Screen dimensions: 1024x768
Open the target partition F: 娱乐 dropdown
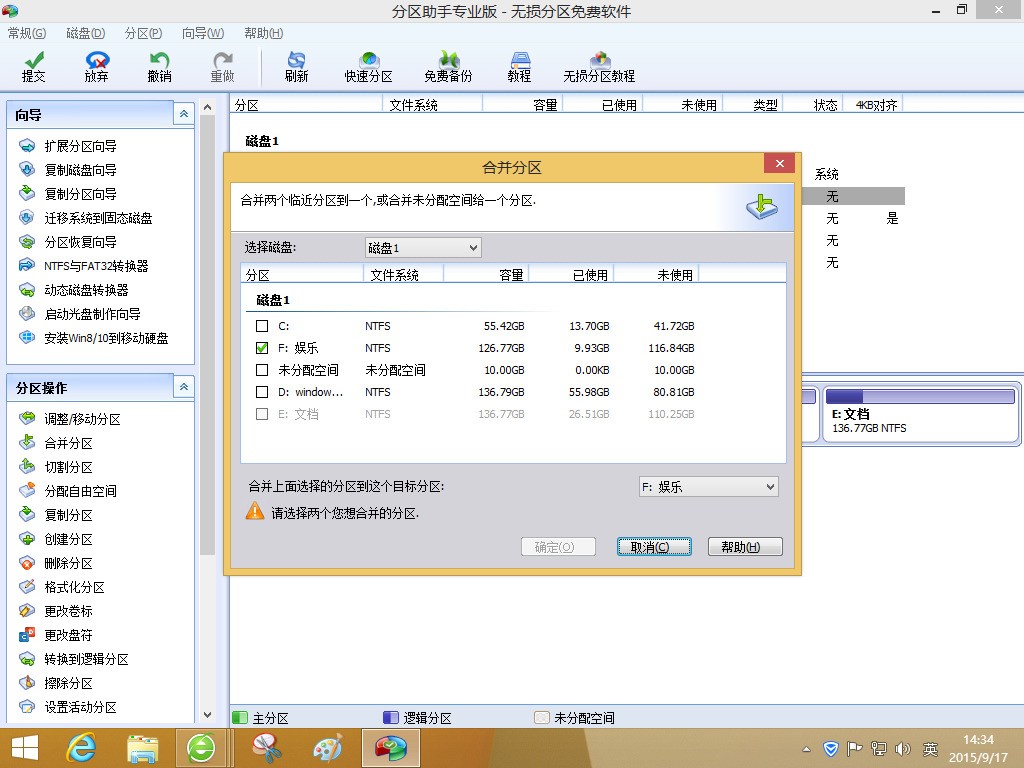click(708, 487)
